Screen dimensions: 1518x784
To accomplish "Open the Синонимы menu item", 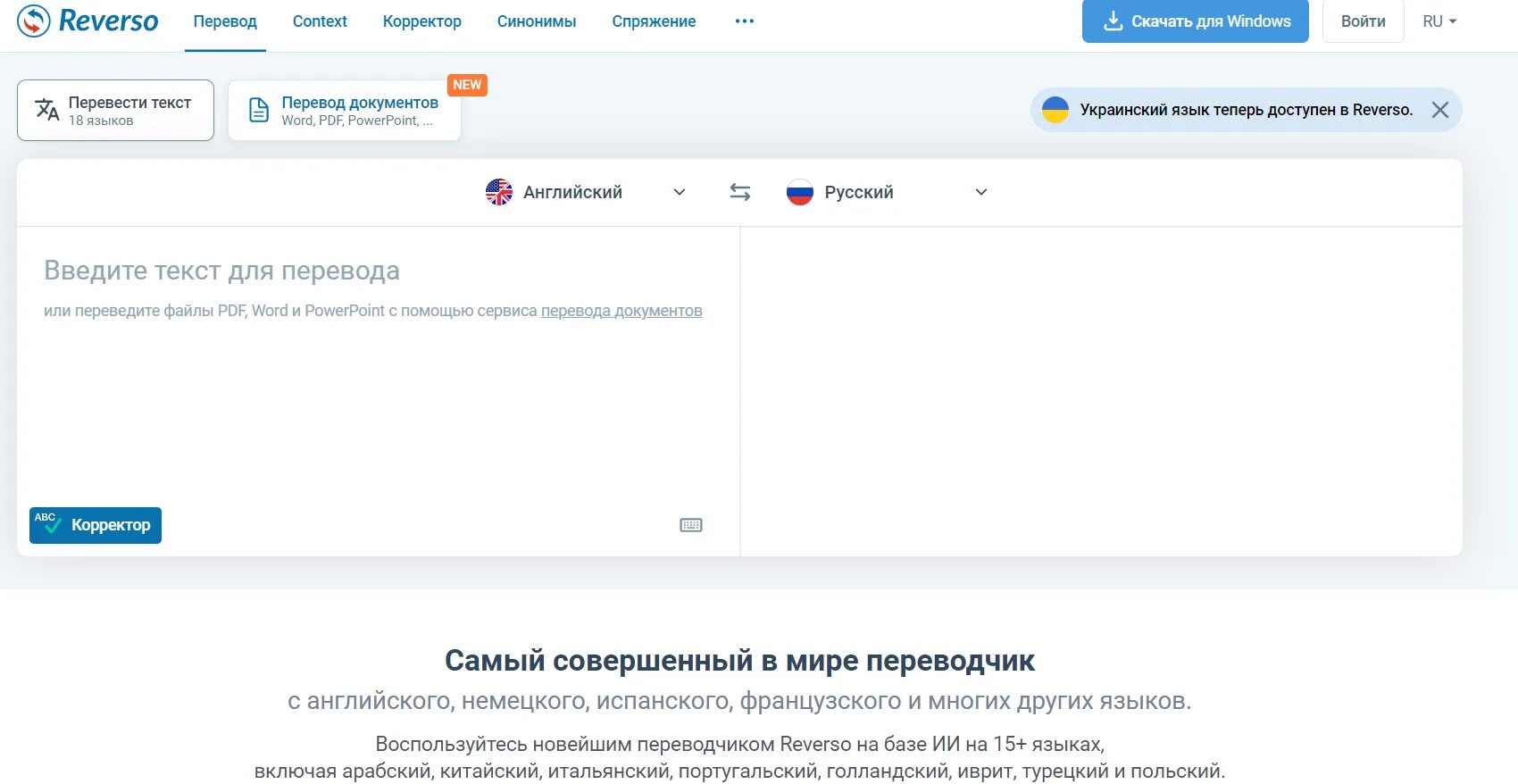I will coord(537,21).
